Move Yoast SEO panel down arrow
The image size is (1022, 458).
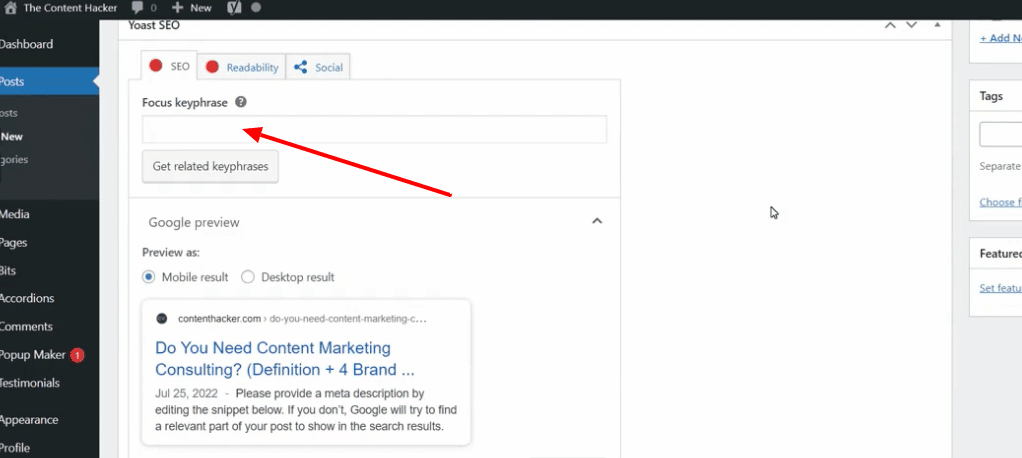[x=911, y=25]
